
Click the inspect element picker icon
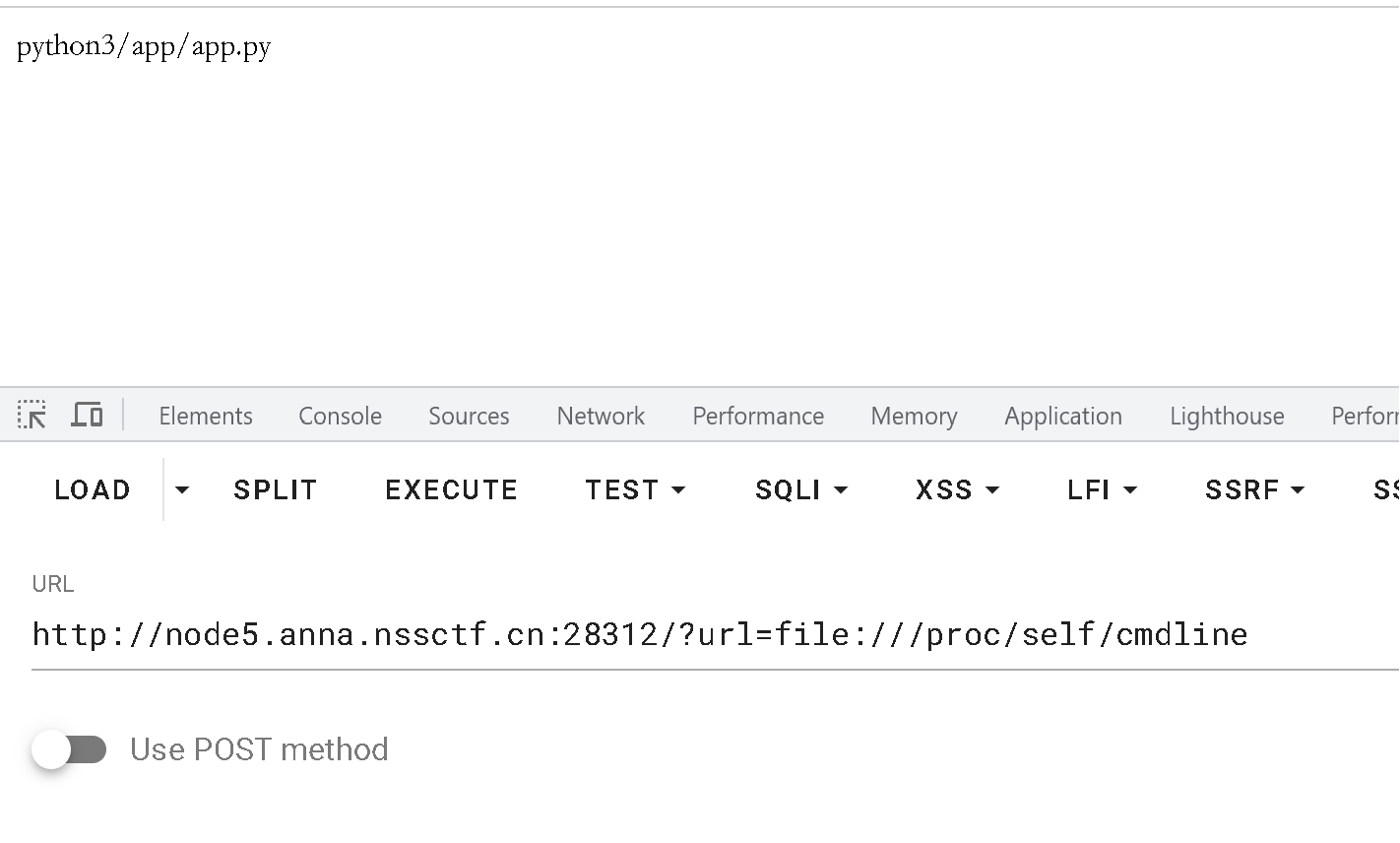coord(32,416)
